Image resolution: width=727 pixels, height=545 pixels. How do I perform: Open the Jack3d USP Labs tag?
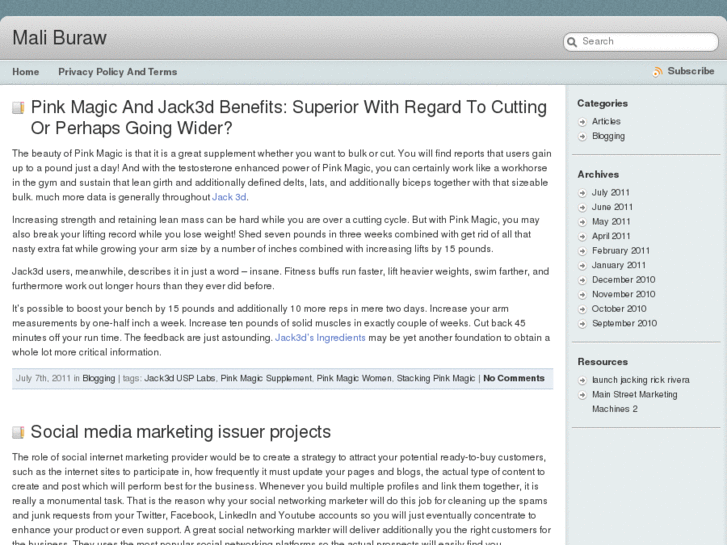[x=180, y=378]
